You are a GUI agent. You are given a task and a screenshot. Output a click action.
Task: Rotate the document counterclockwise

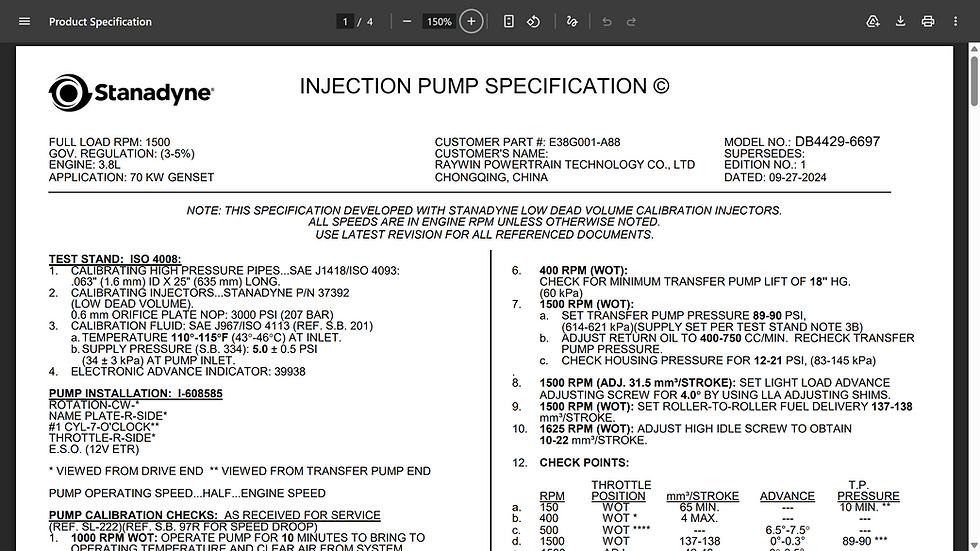533,21
